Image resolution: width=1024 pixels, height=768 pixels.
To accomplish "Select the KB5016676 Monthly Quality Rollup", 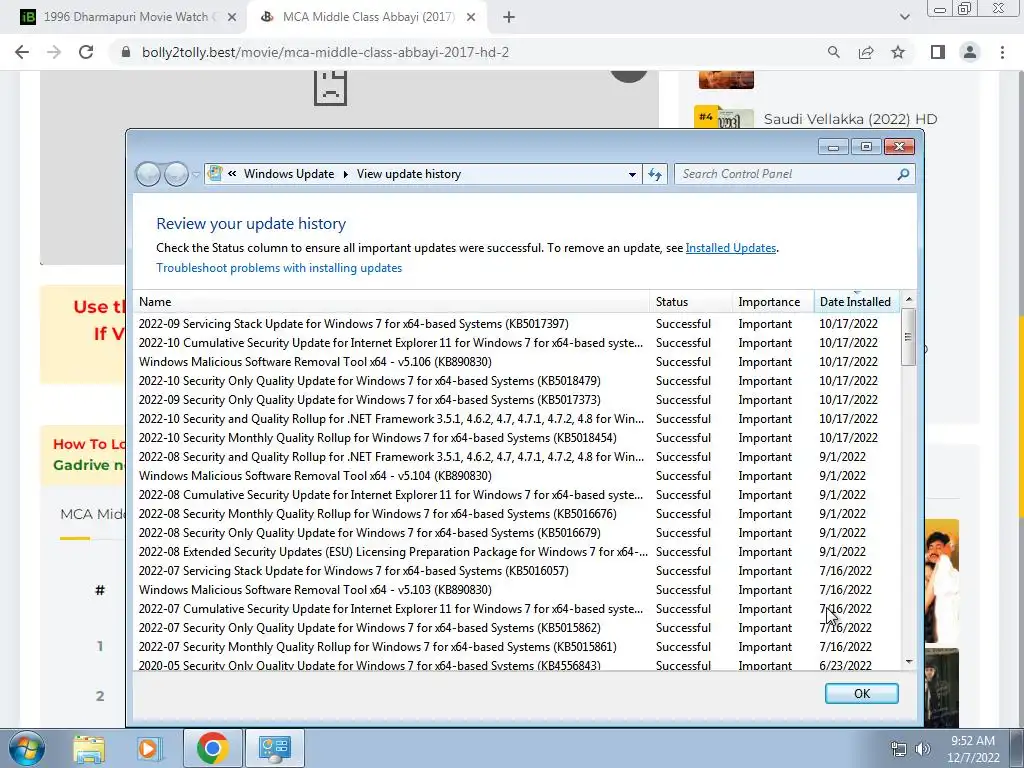I will (x=516, y=514).
